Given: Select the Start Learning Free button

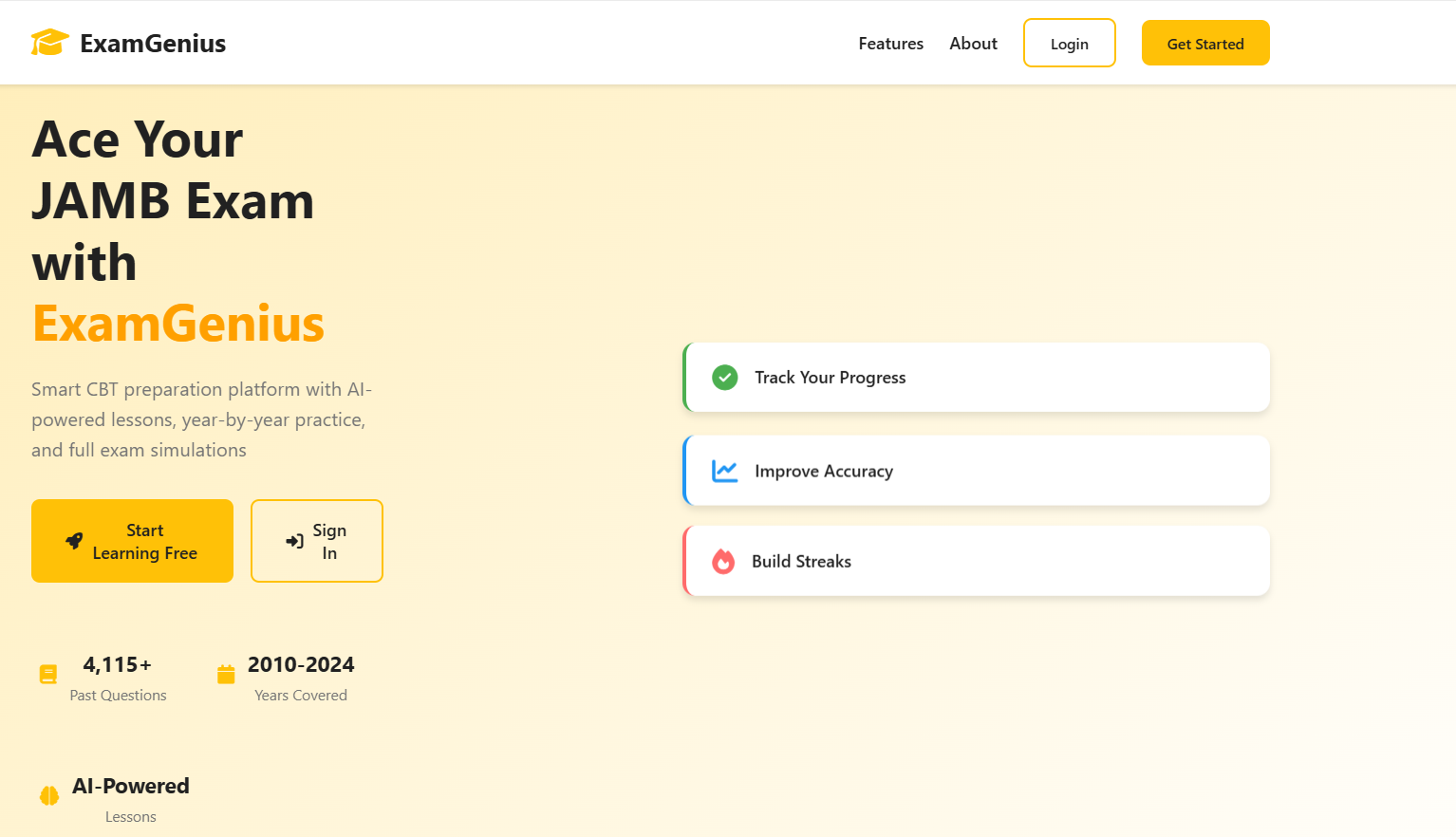Looking at the screenshot, I should (x=132, y=541).
